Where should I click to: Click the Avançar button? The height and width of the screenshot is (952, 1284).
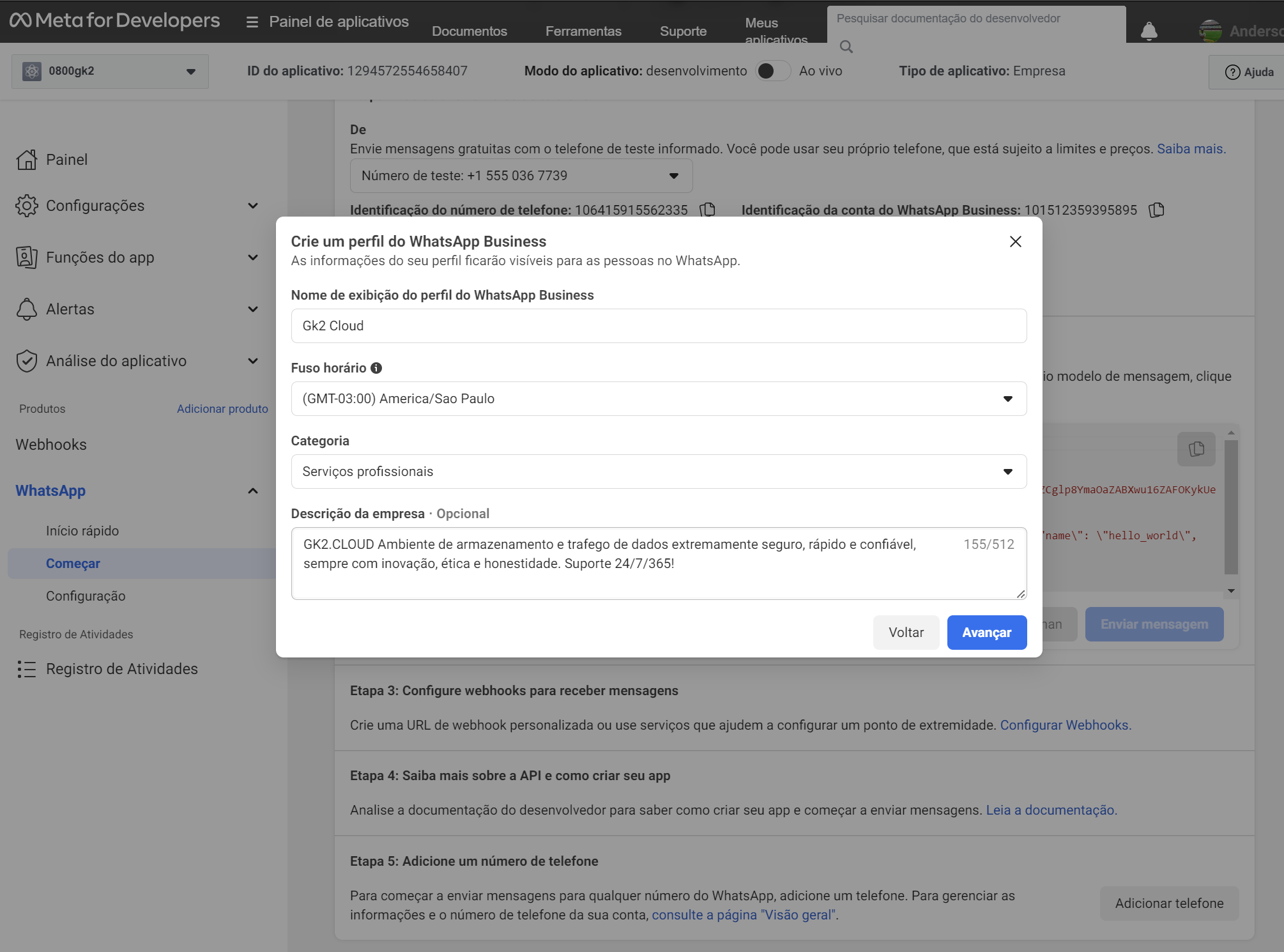coord(987,633)
